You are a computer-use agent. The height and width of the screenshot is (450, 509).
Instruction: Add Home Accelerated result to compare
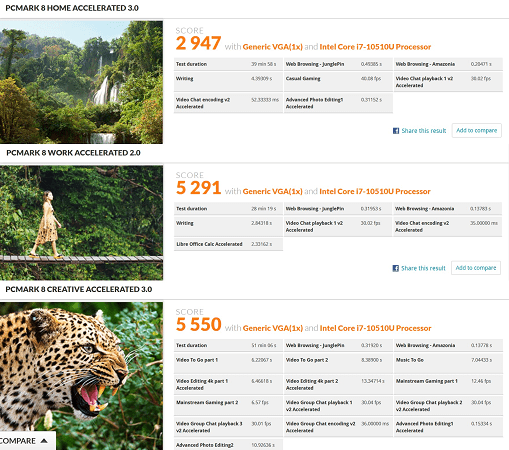click(477, 130)
